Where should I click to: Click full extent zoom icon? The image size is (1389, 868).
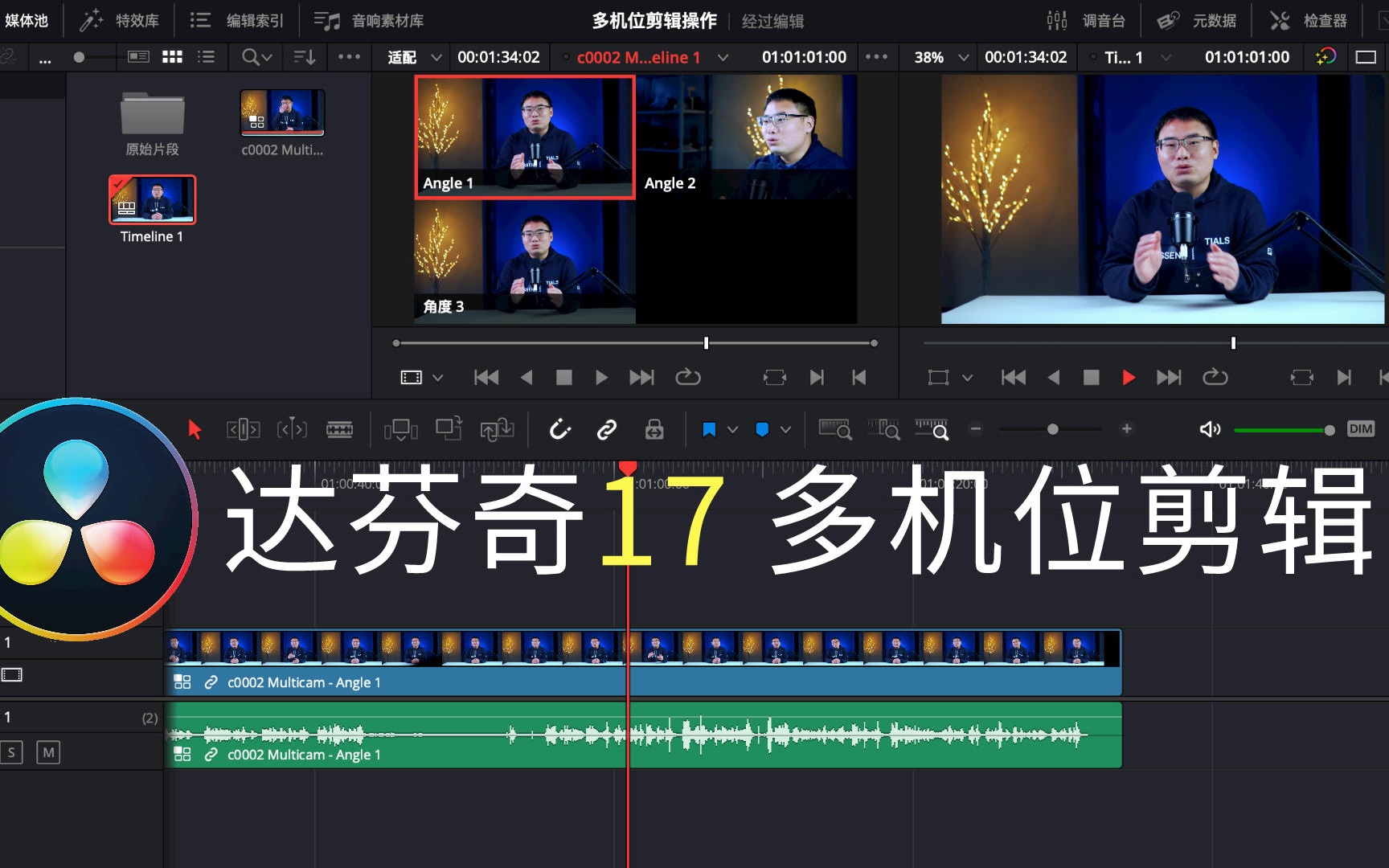(x=835, y=430)
